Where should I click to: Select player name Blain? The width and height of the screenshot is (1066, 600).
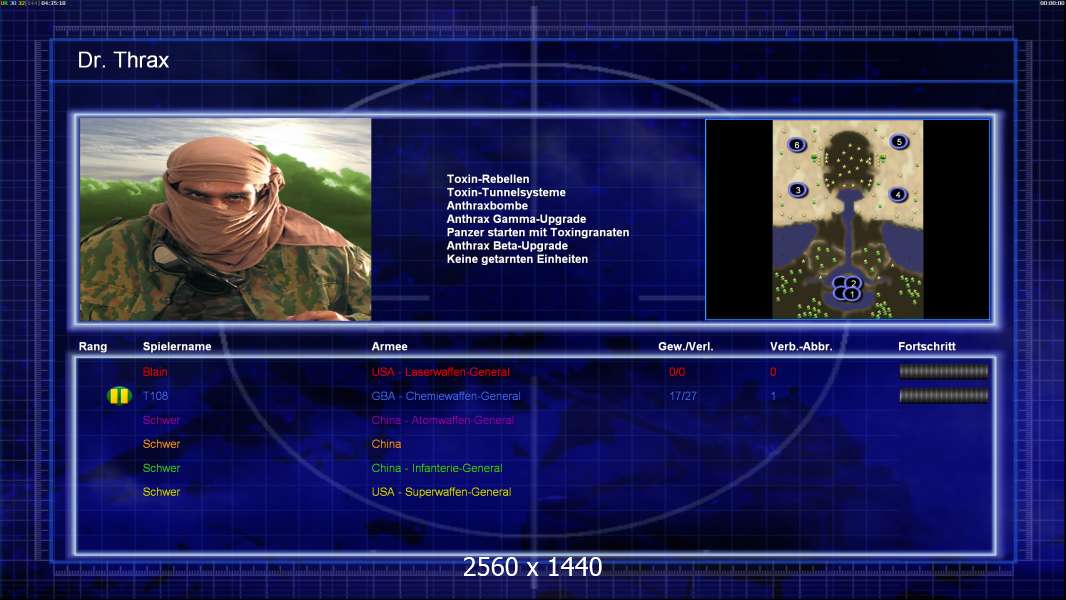155,372
